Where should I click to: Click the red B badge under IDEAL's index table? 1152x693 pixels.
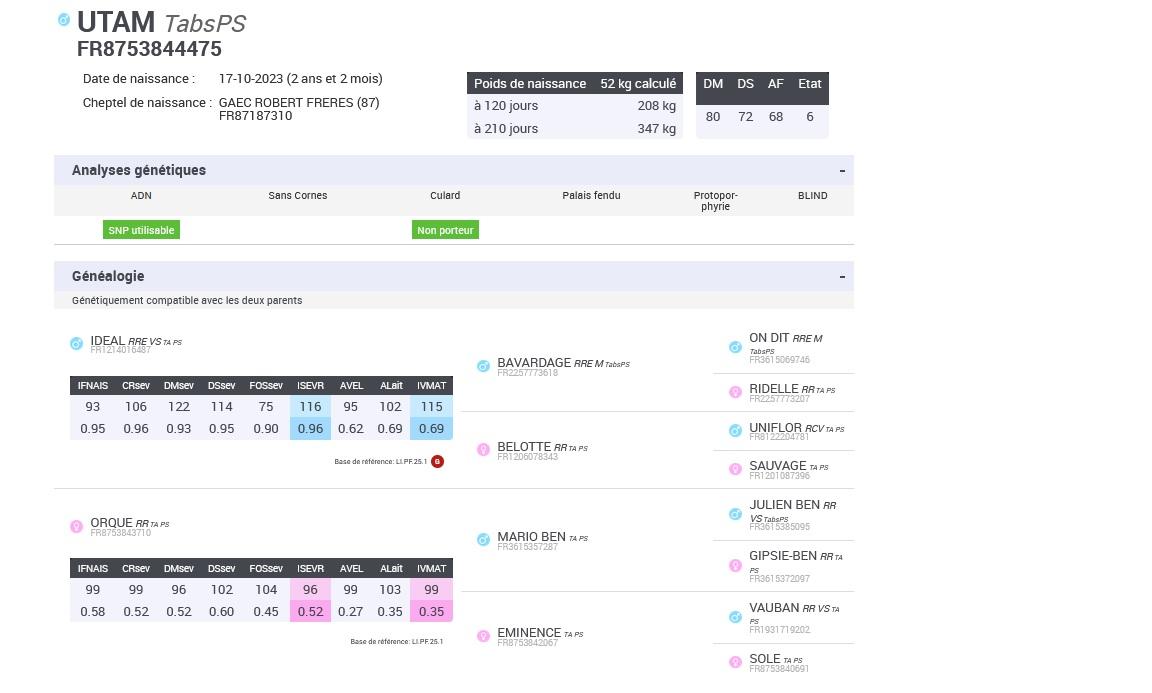pyautogui.click(x=437, y=461)
